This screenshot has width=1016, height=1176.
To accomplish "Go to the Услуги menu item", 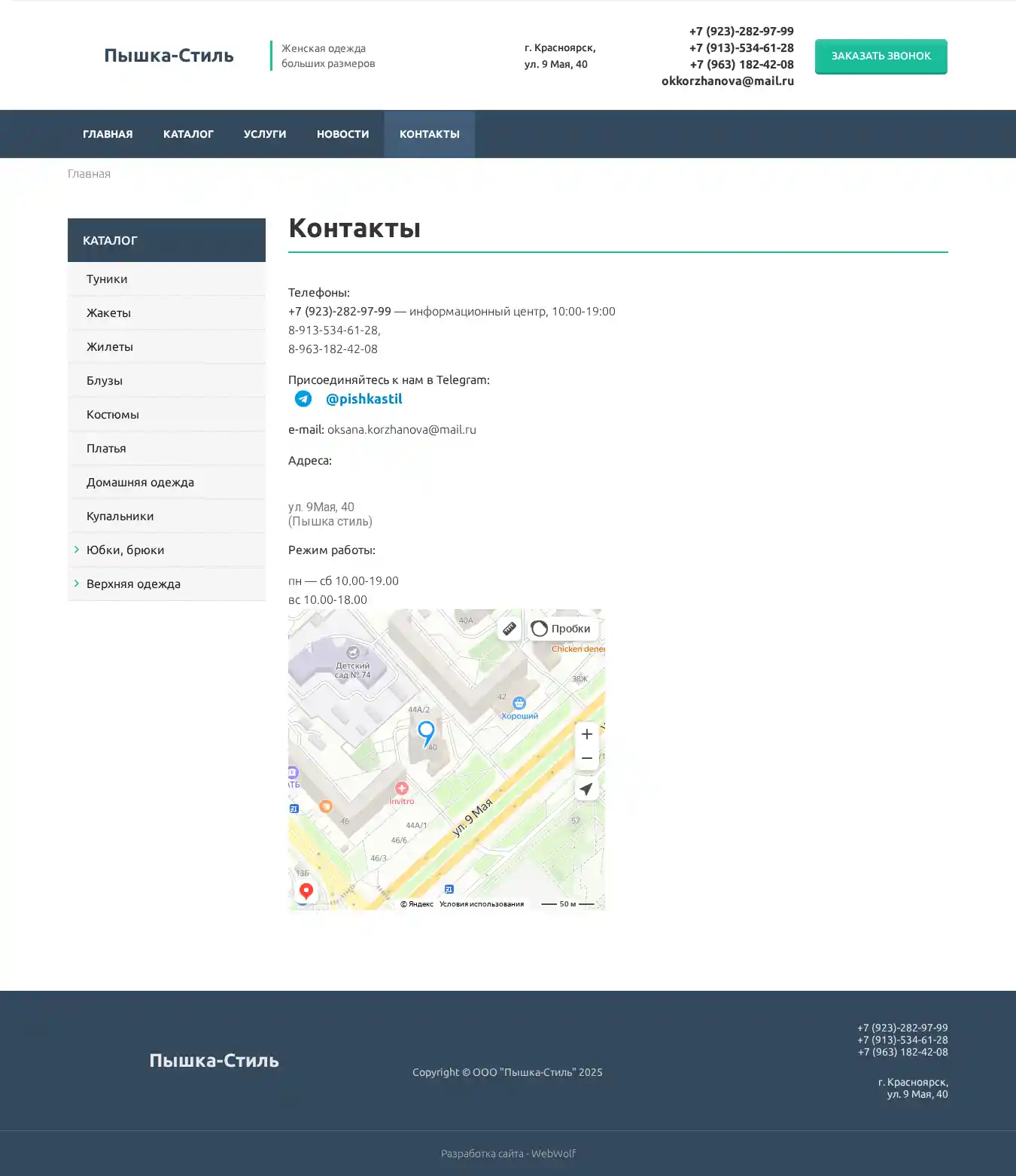I will 265,134.
